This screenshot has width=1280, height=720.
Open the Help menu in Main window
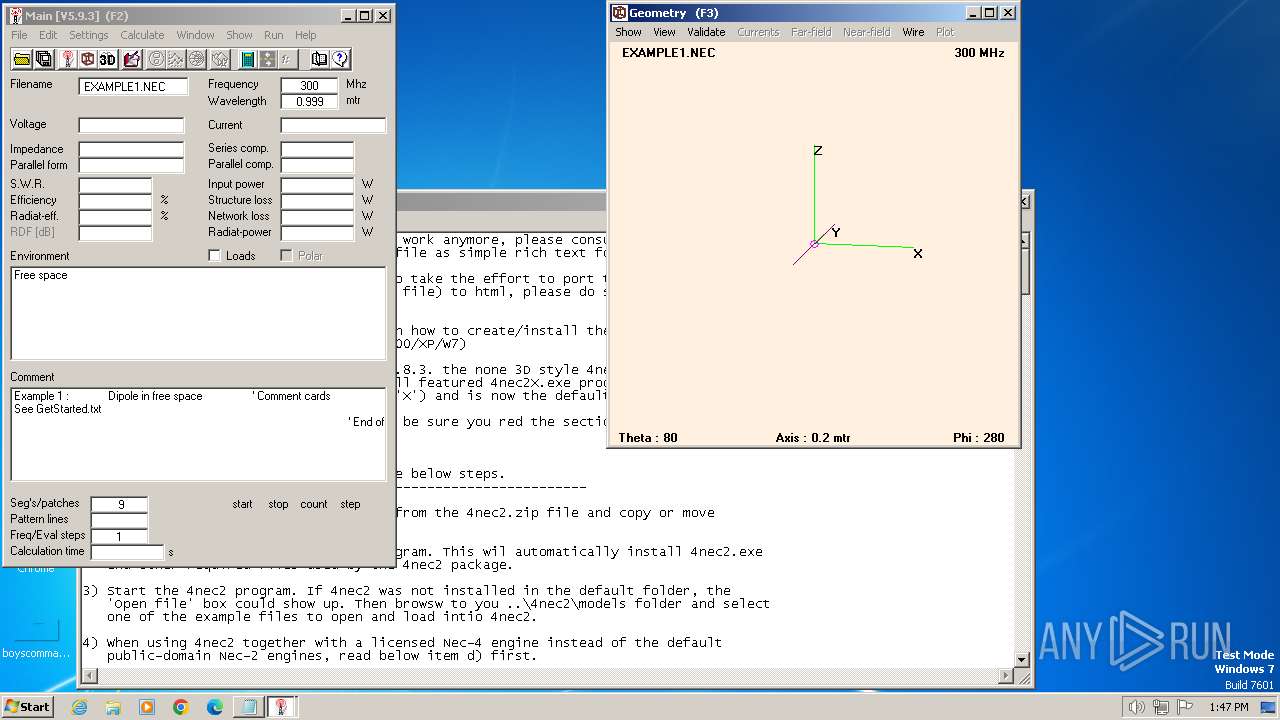pos(305,35)
